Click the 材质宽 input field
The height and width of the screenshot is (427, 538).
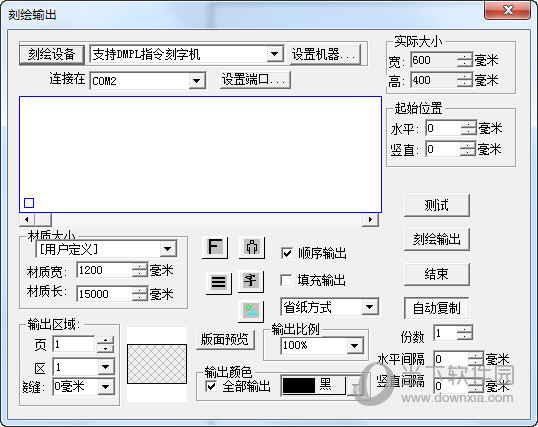click(105, 270)
